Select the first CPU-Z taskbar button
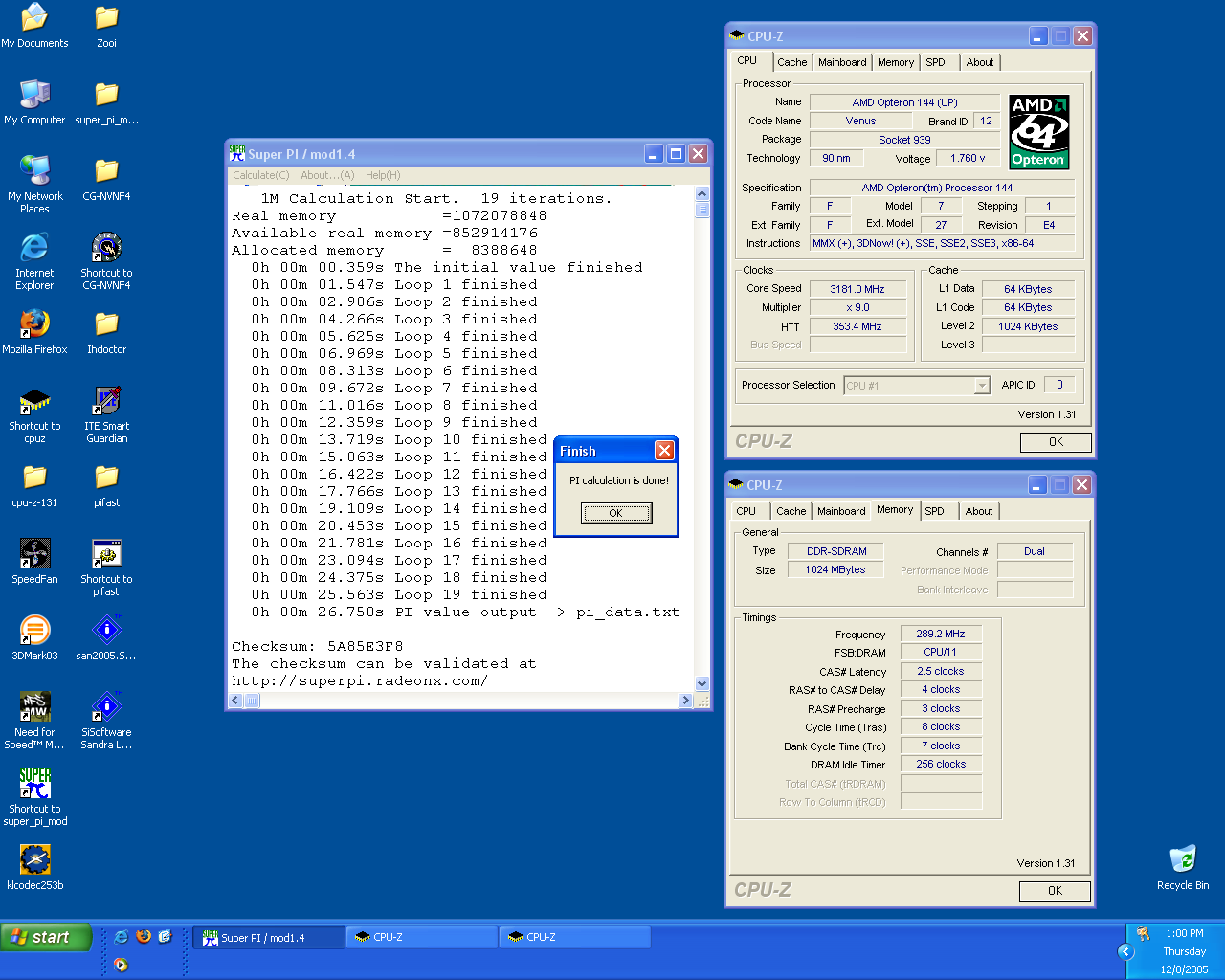 click(x=422, y=938)
